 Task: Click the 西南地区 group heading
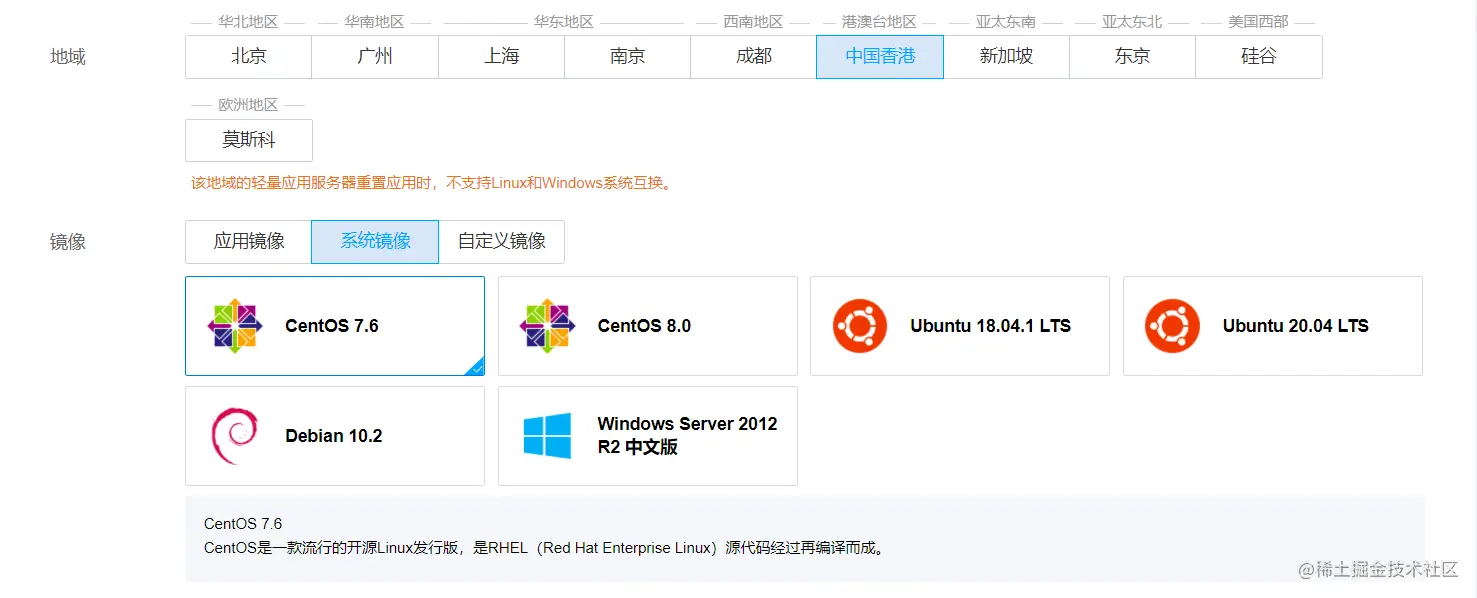[x=753, y=21]
